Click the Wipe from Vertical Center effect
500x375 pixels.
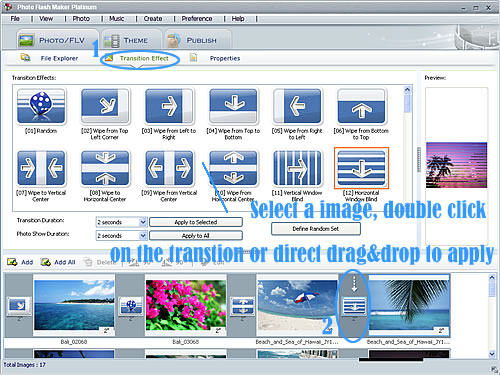click(169, 168)
